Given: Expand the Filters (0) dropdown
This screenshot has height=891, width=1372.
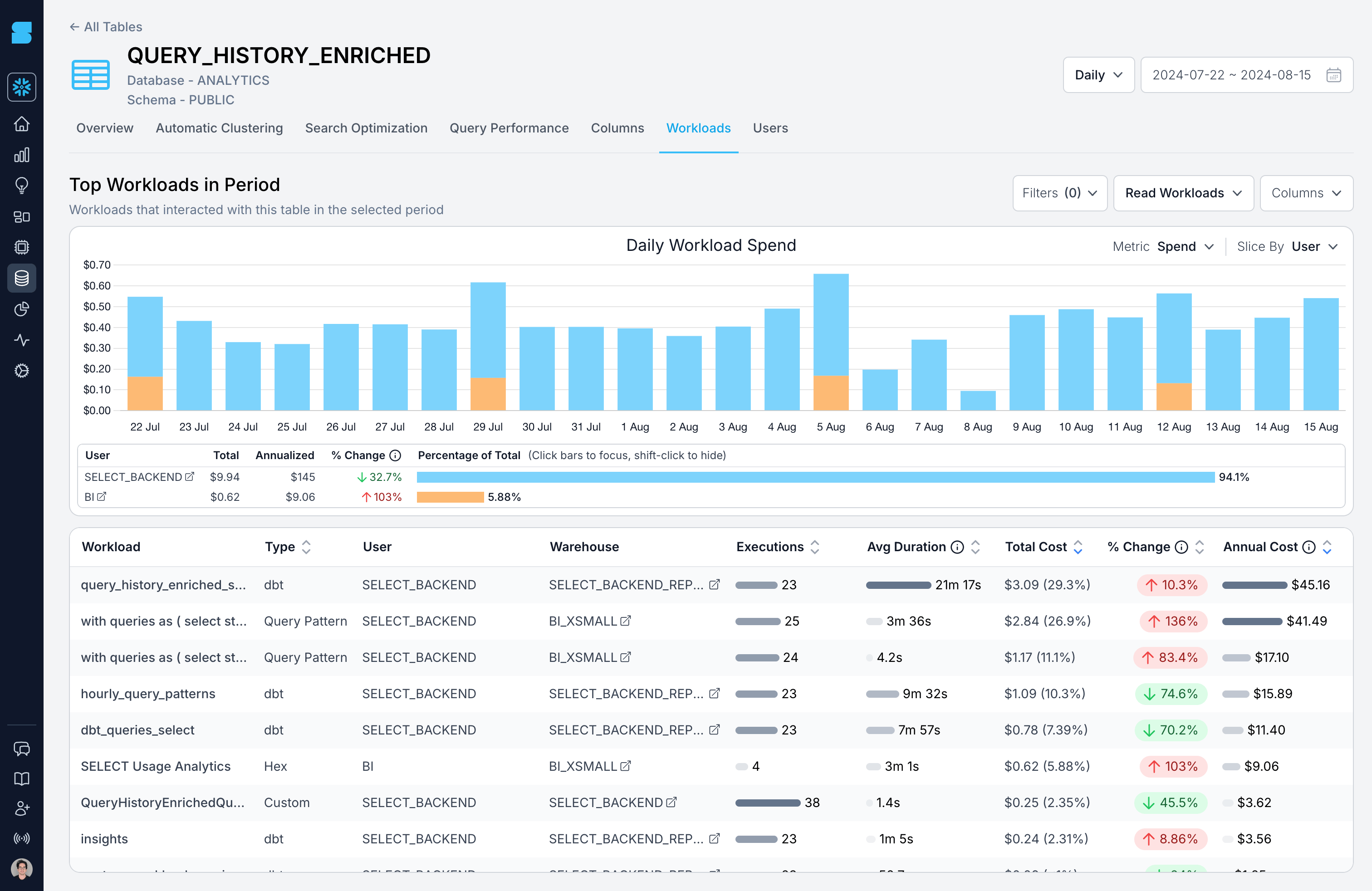Looking at the screenshot, I should 1059,193.
